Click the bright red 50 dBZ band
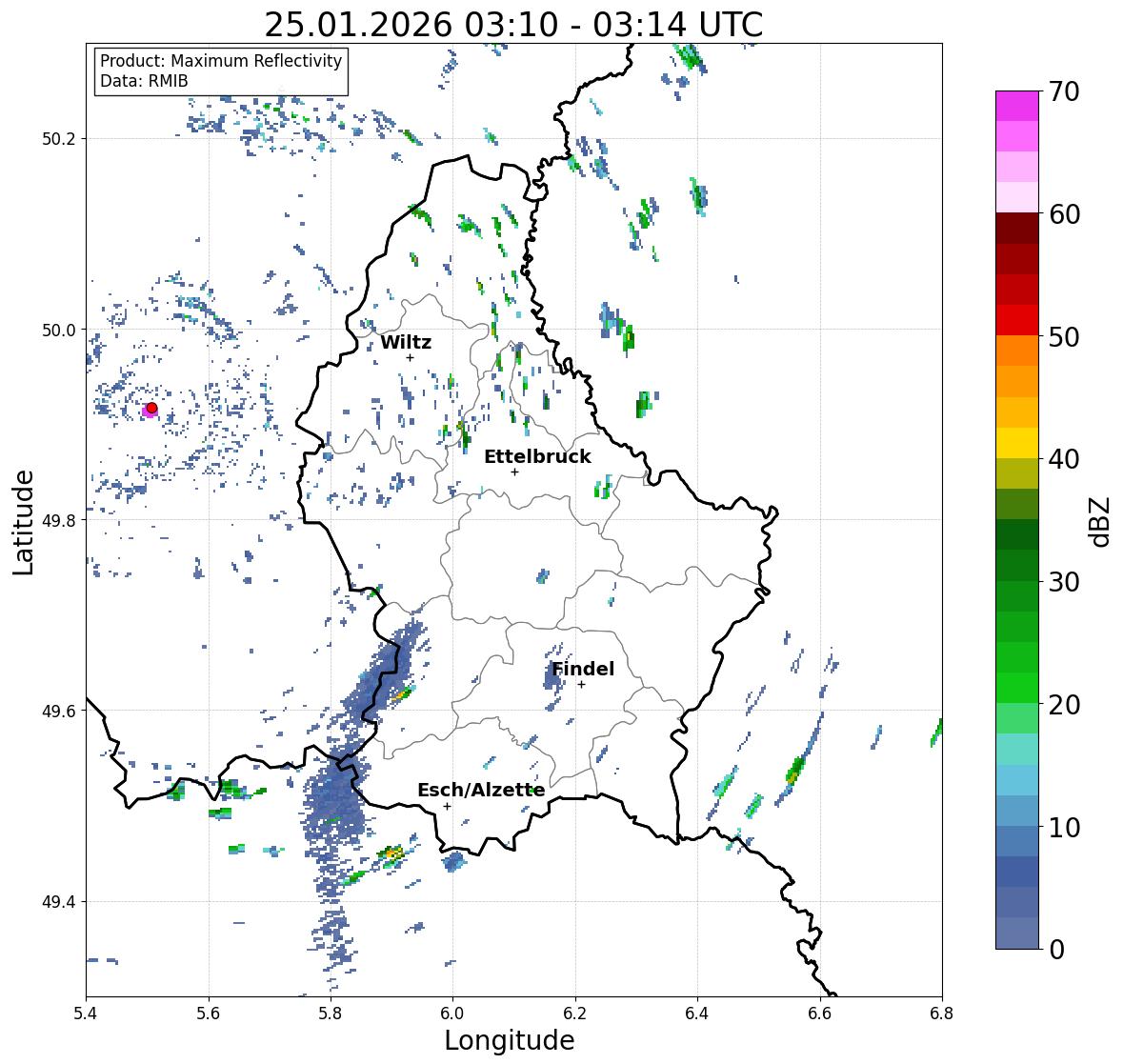The image size is (1123, 1064). pos(1017,320)
